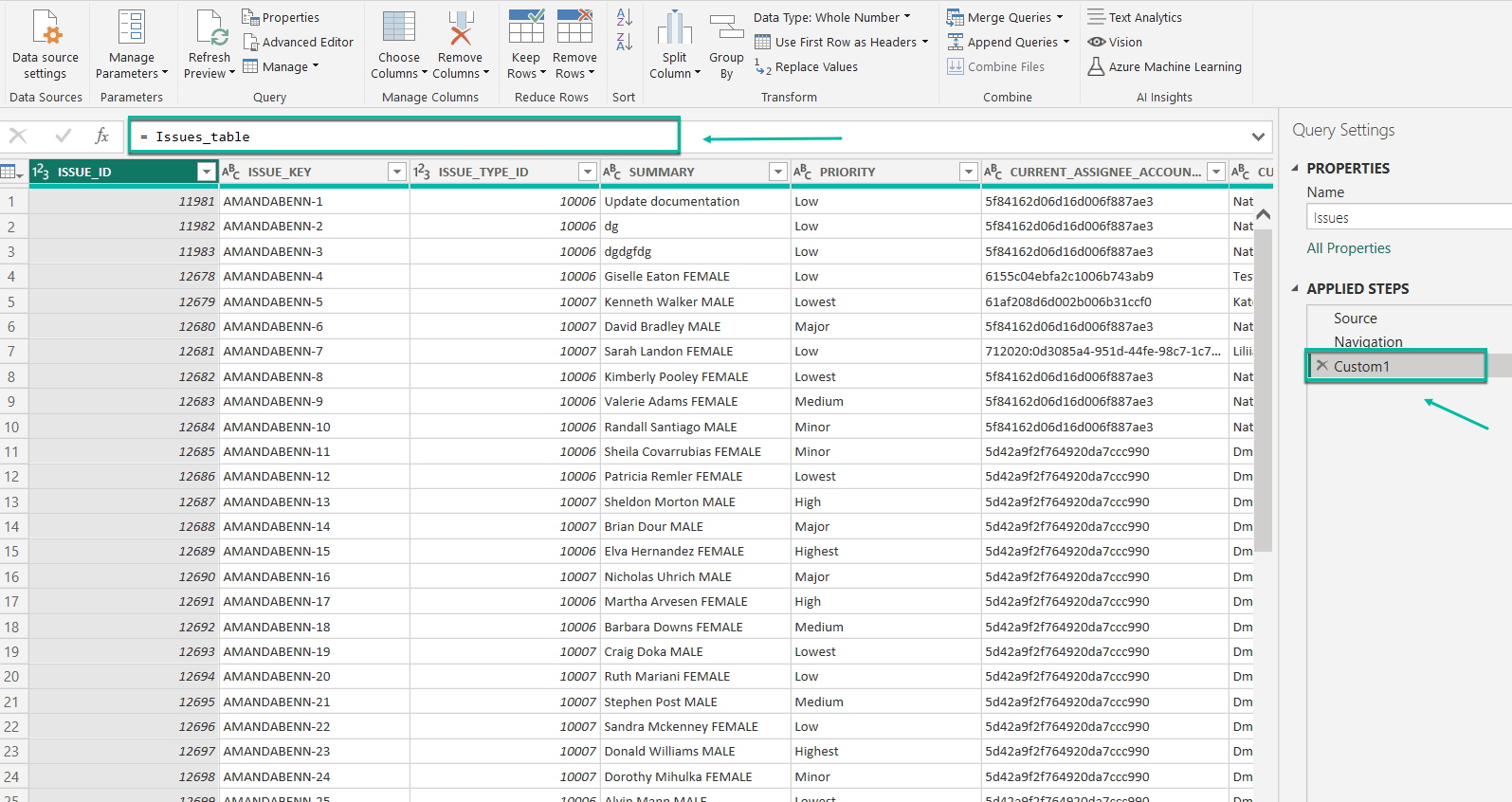Open the Merge Queries dropdown
This screenshot has width=1512, height=802.
point(1060,17)
